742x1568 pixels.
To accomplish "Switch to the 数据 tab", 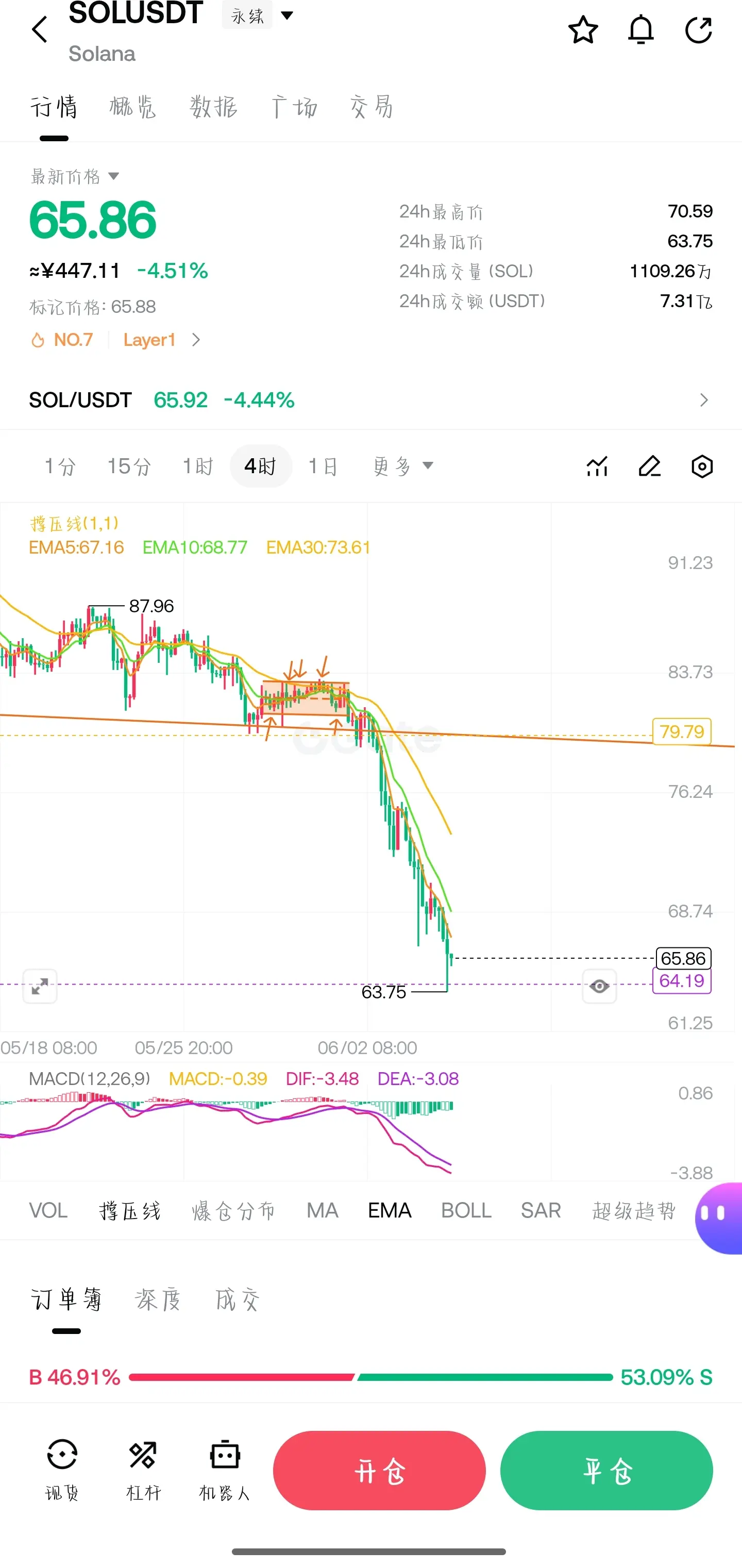I will tap(214, 107).
